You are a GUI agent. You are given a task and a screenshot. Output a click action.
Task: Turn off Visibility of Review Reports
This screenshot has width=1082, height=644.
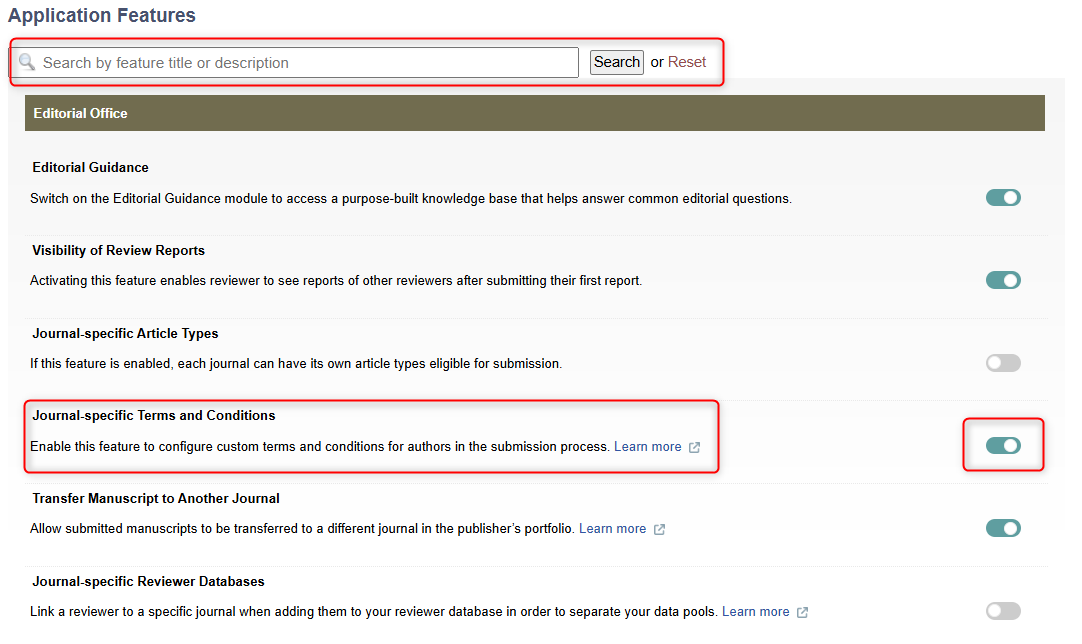1003,281
